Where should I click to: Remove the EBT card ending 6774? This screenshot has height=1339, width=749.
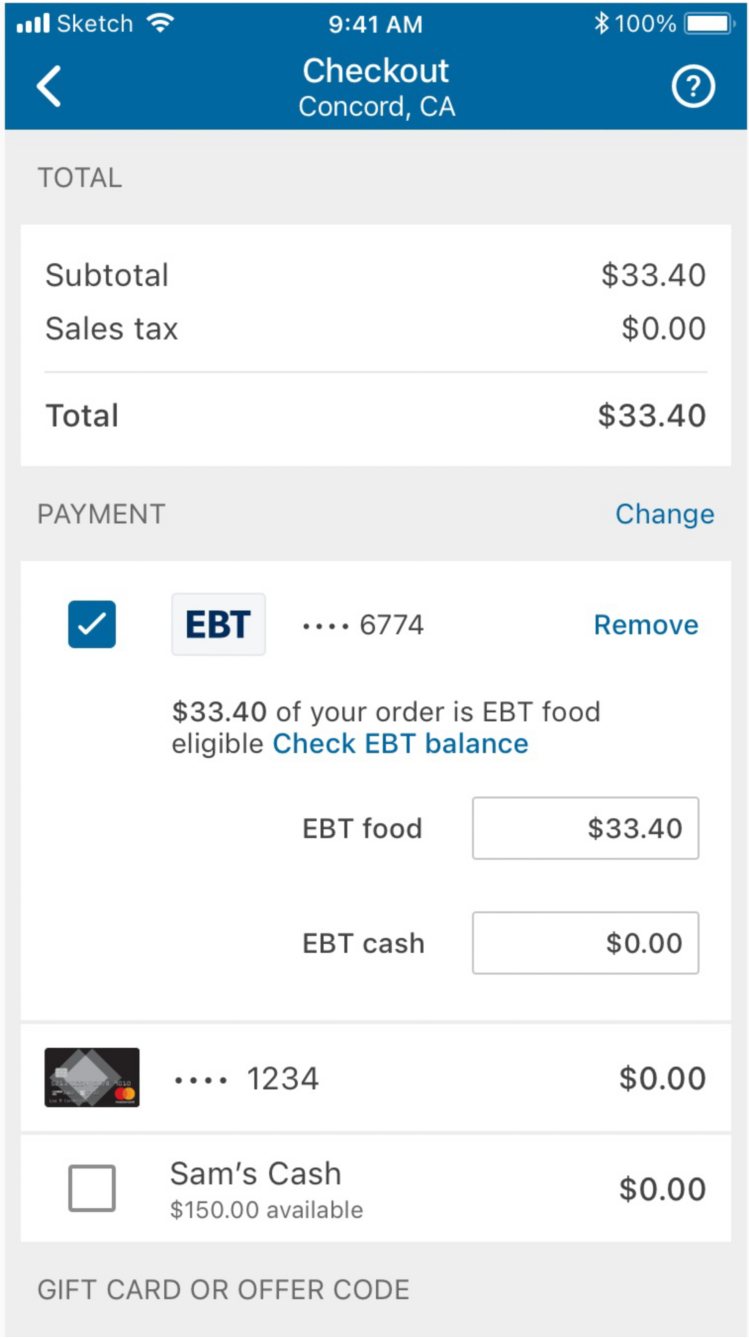tap(646, 625)
